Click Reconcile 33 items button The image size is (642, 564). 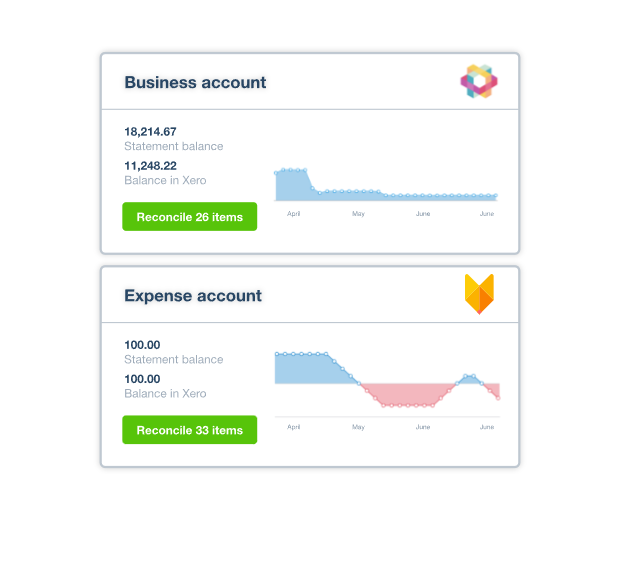tap(190, 430)
